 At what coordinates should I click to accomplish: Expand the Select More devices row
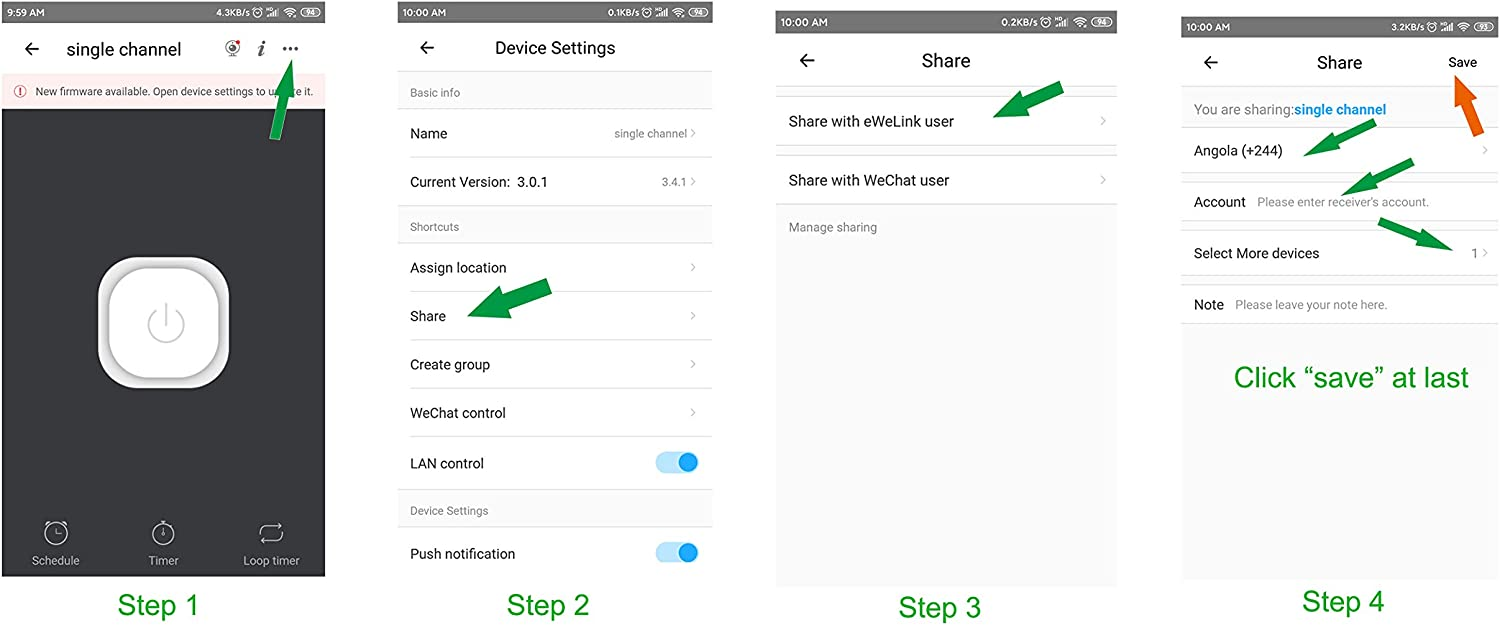point(1340,253)
